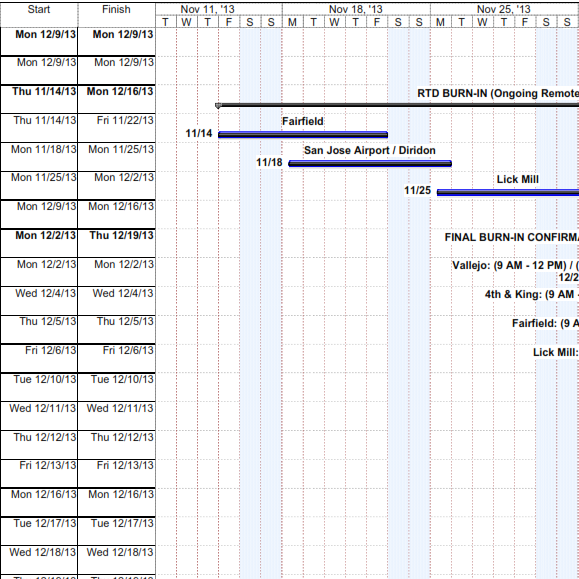Screen dimensions: 579x579
Task: Click the Start column header
Action: 39,14
